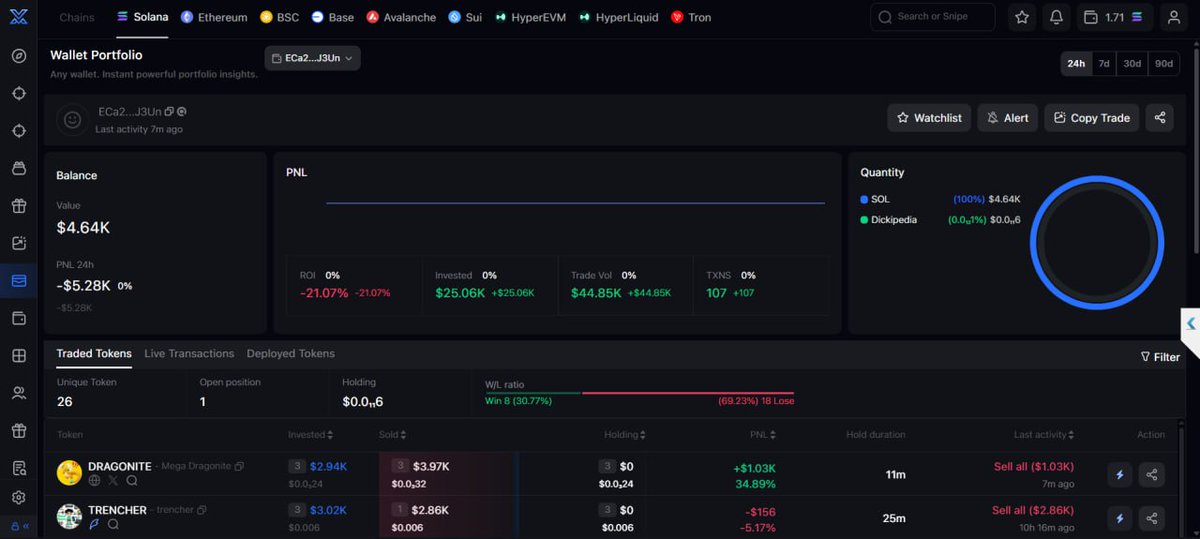Switch to Tron chain
Viewport: 1200px width, 539px height.
[x=691, y=17]
